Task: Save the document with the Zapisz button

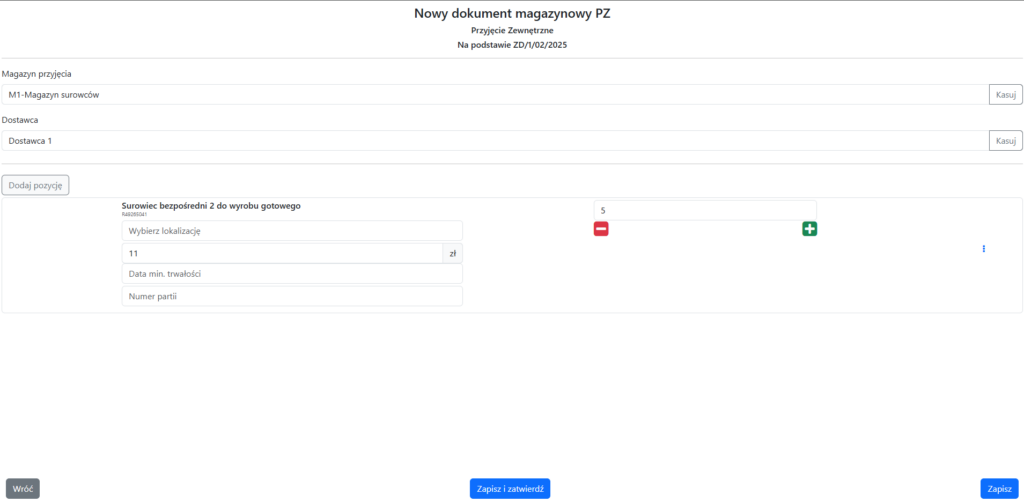Action: (x=999, y=488)
